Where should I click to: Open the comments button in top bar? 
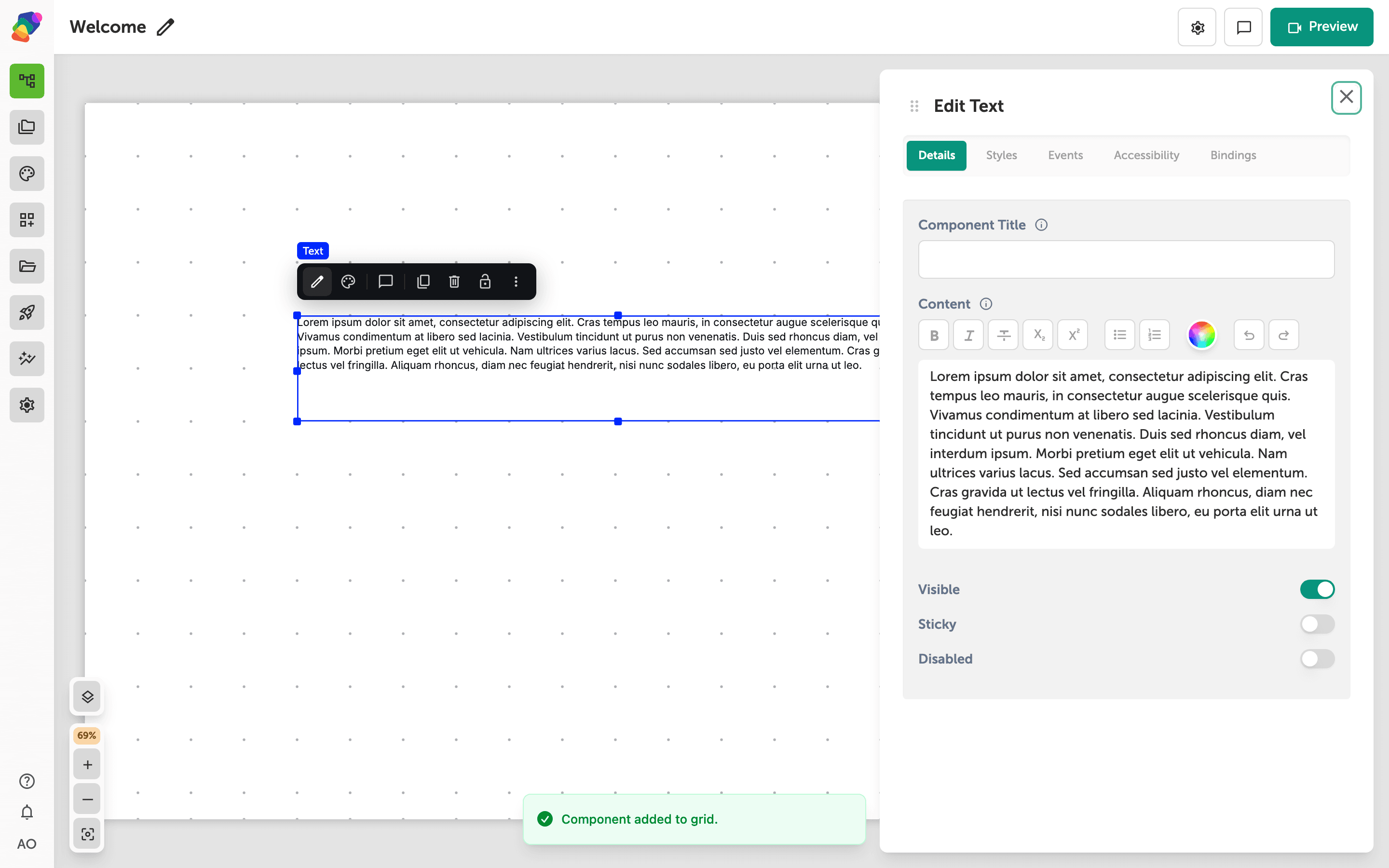coord(1243,27)
